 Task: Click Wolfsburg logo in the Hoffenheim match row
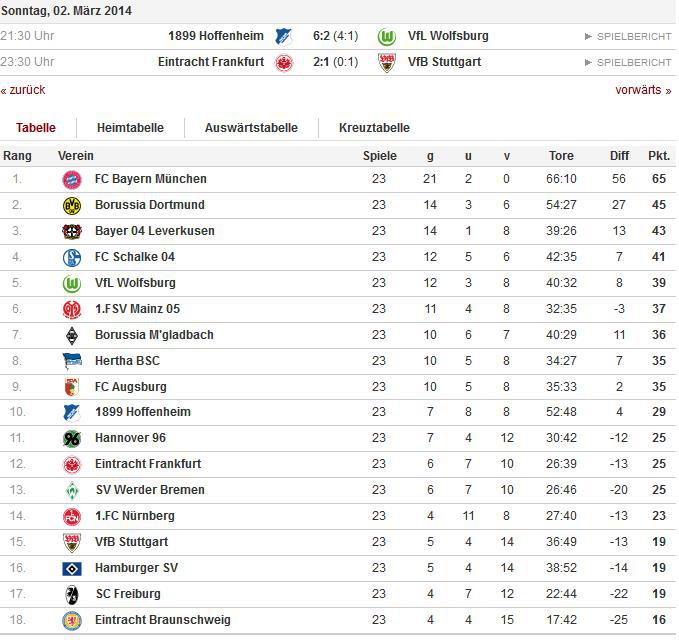click(387, 36)
